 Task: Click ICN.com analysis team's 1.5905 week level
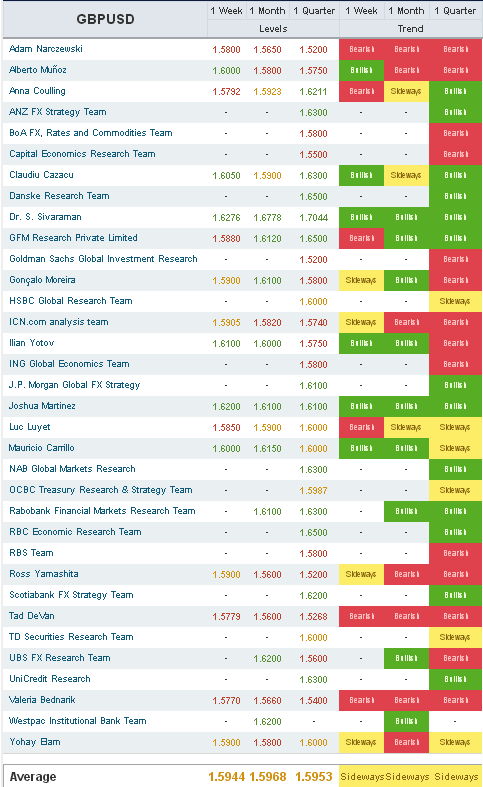coord(226,323)
